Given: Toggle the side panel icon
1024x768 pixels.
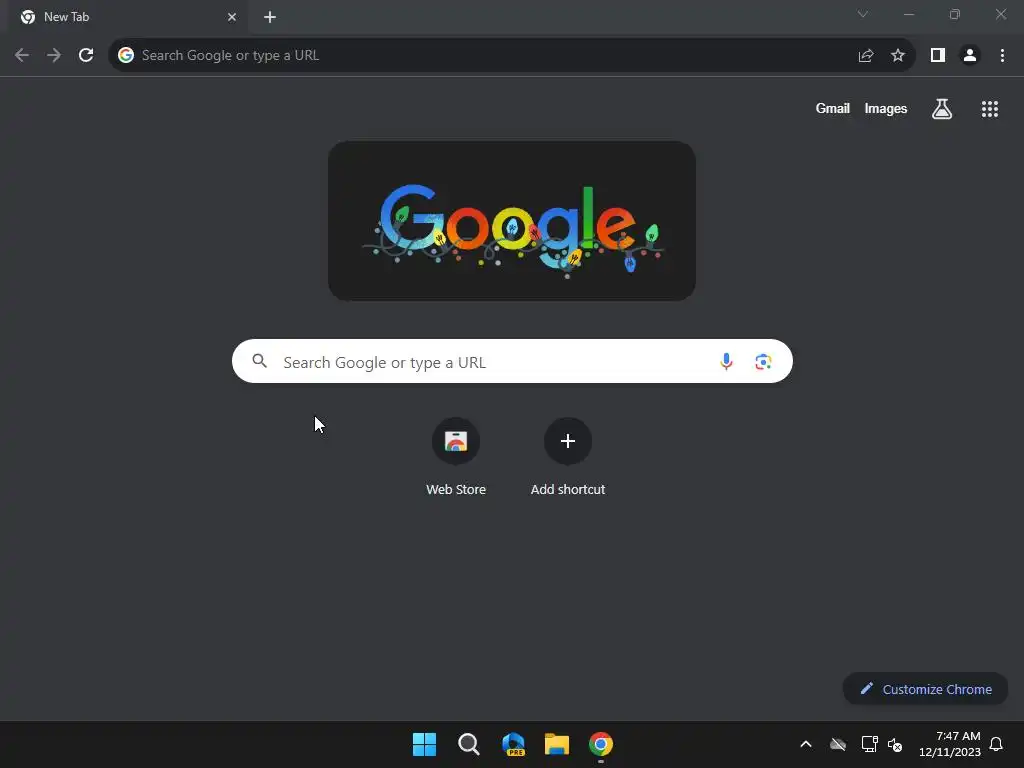Looking at the screenshot, I should 938,56.
